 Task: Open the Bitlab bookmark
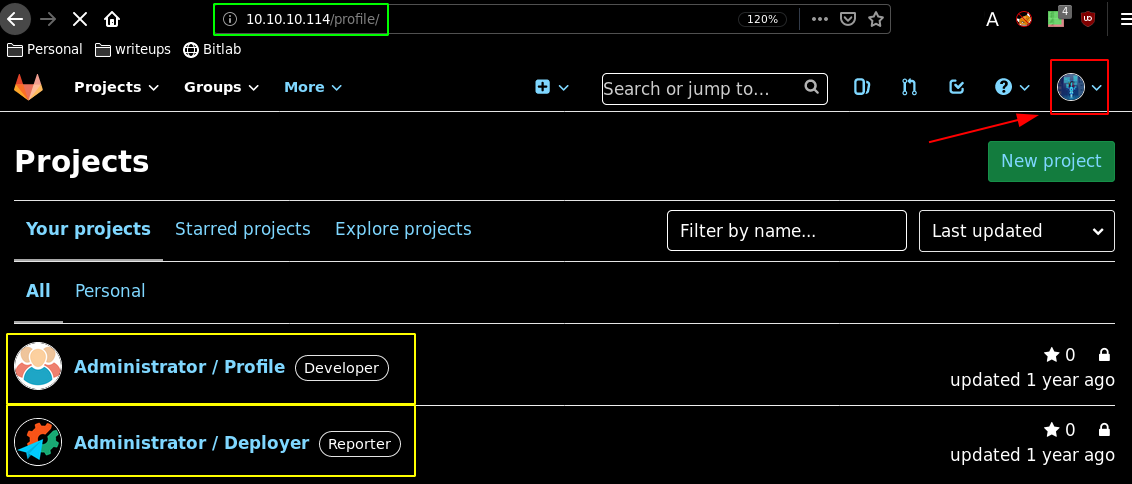(213, 49)
